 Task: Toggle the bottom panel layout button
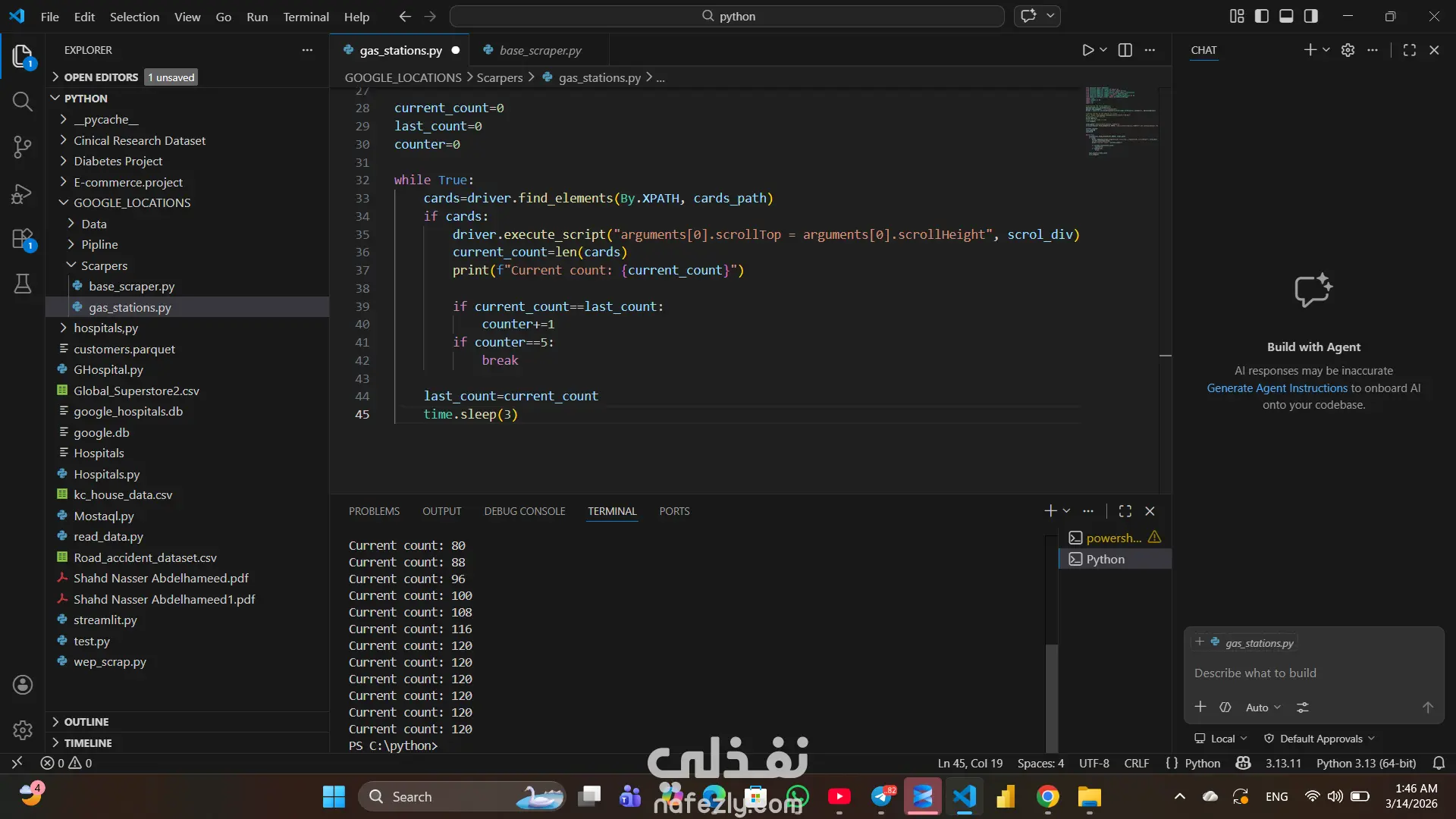tap(1286, 16)
